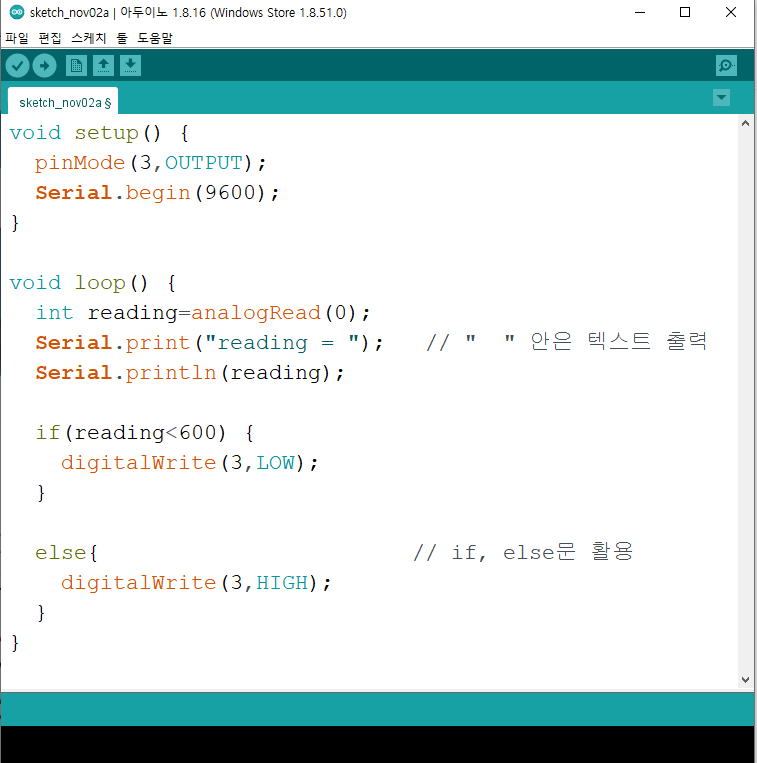Maximize the Arduino window
The image size is (757, 763).
click(x=685, y=12)
